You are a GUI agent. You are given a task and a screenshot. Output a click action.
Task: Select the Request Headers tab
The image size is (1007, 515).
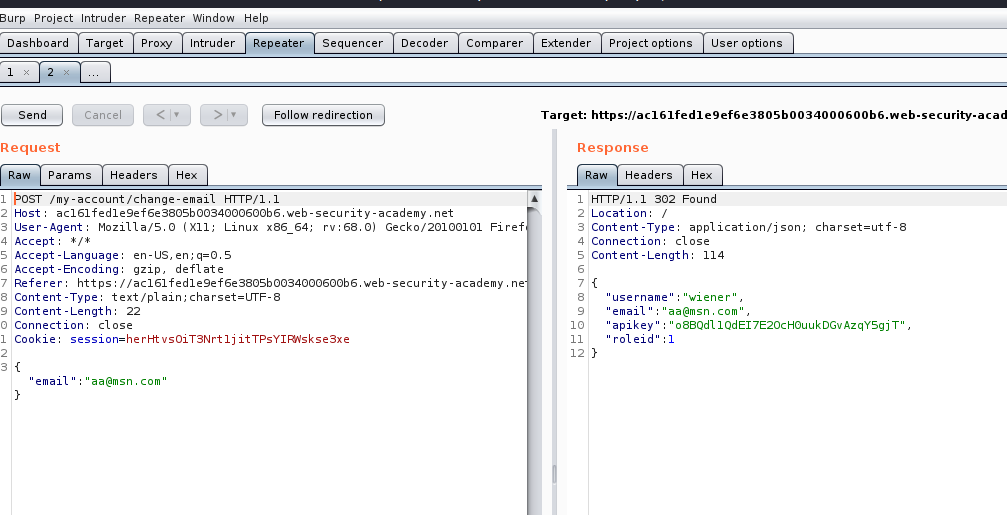pyautogui.click(x=134, y=175)
